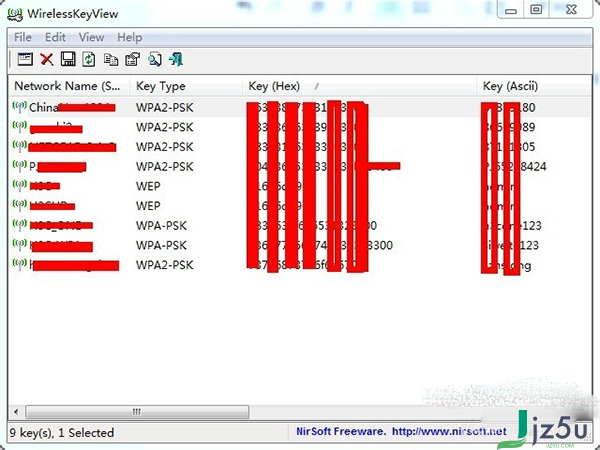Open the Help menu
600x450 pixels.
[x=130, y=37]
